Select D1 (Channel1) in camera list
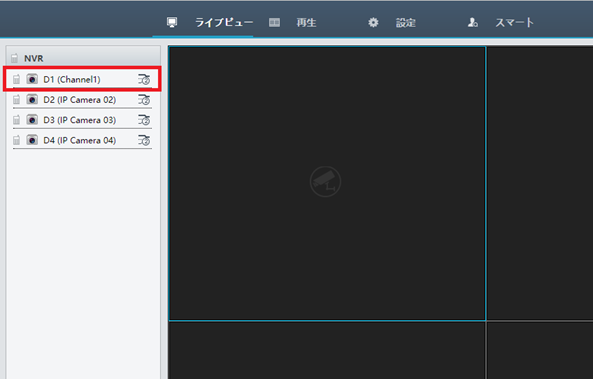Screen dimensions: 593x379 tap(72, 79)
